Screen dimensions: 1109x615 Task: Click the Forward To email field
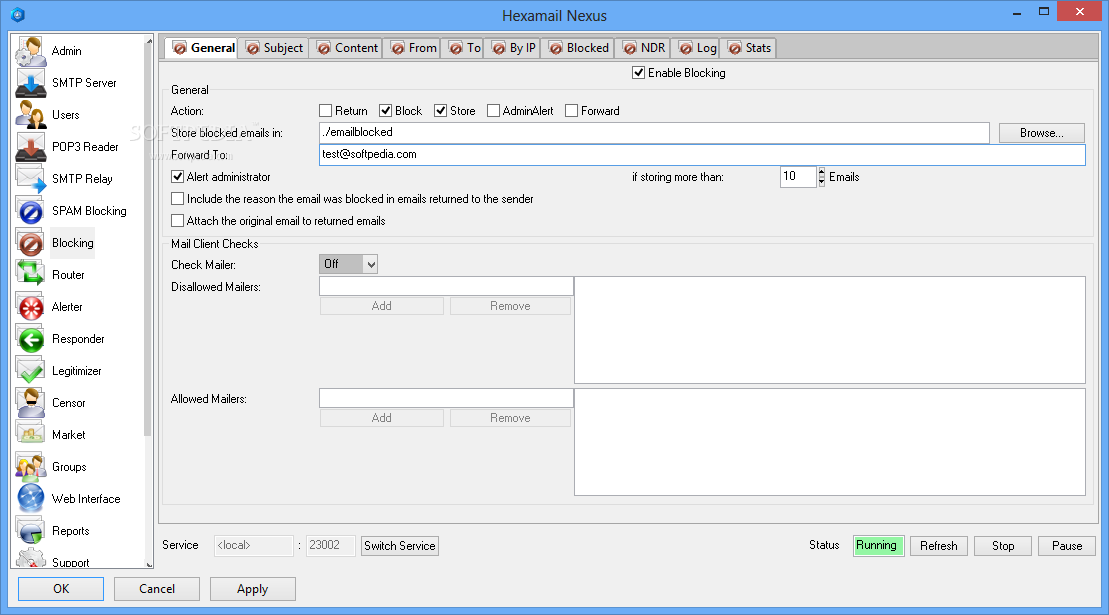[702, 155]
